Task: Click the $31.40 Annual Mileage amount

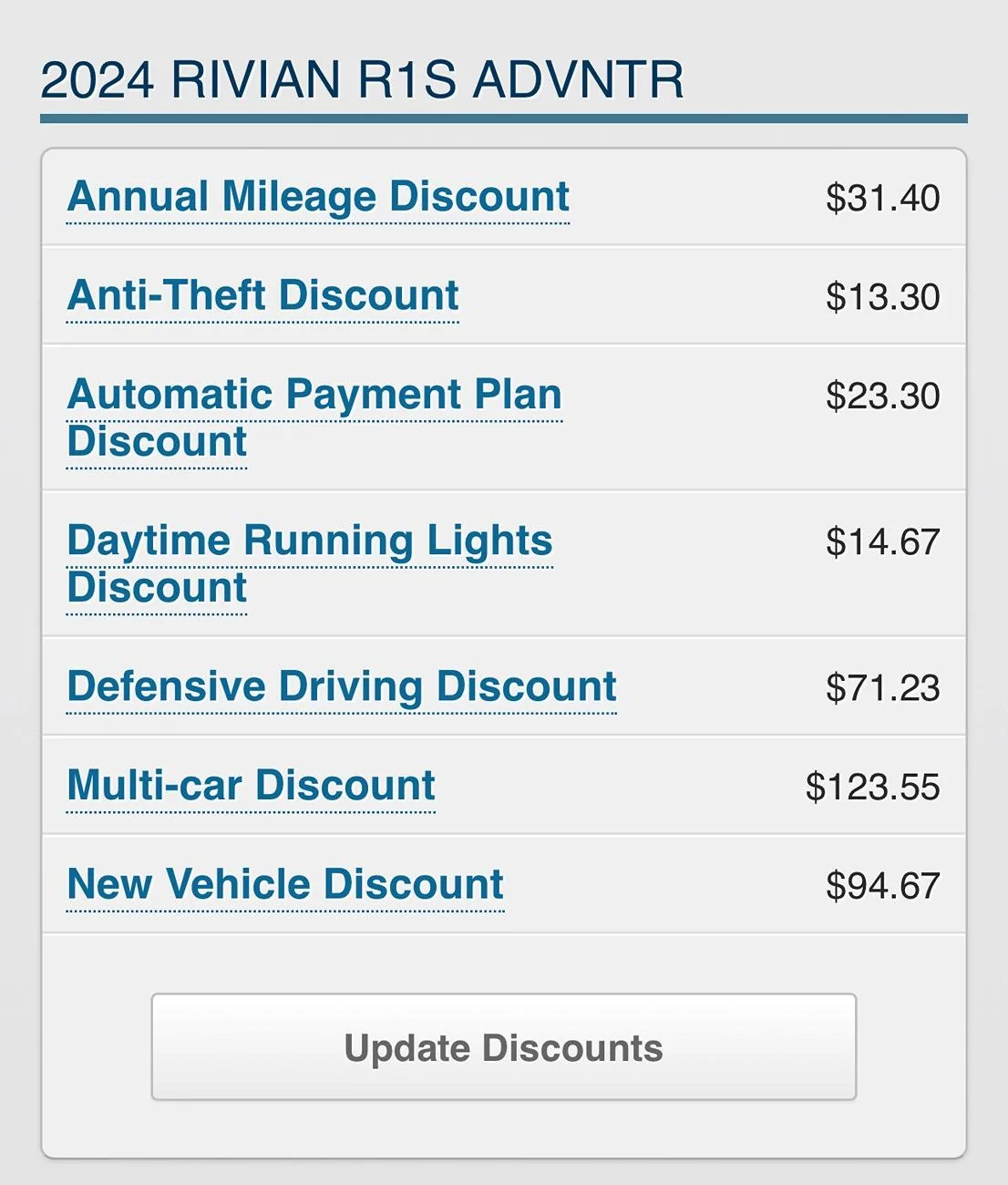Action: 882,198
